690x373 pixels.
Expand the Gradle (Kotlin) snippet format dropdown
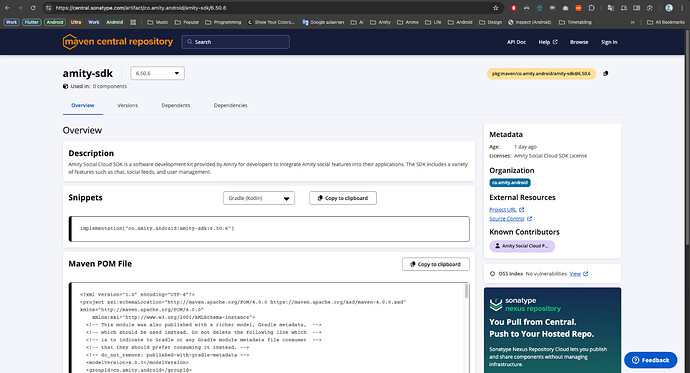pyautogui.click(x=259, y=198)
